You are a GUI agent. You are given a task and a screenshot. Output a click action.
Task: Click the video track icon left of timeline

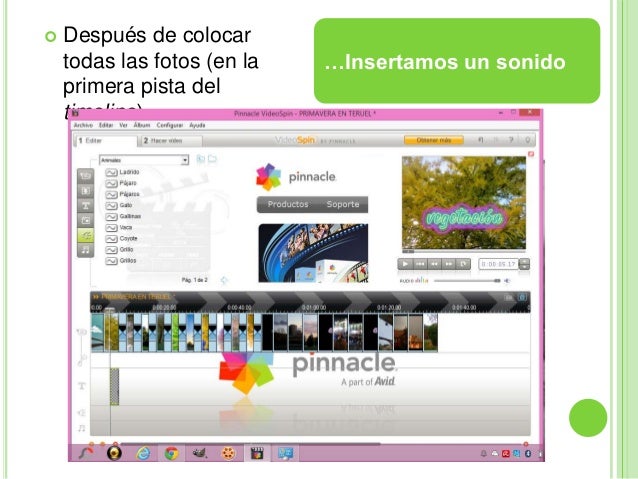pos(82,332)
